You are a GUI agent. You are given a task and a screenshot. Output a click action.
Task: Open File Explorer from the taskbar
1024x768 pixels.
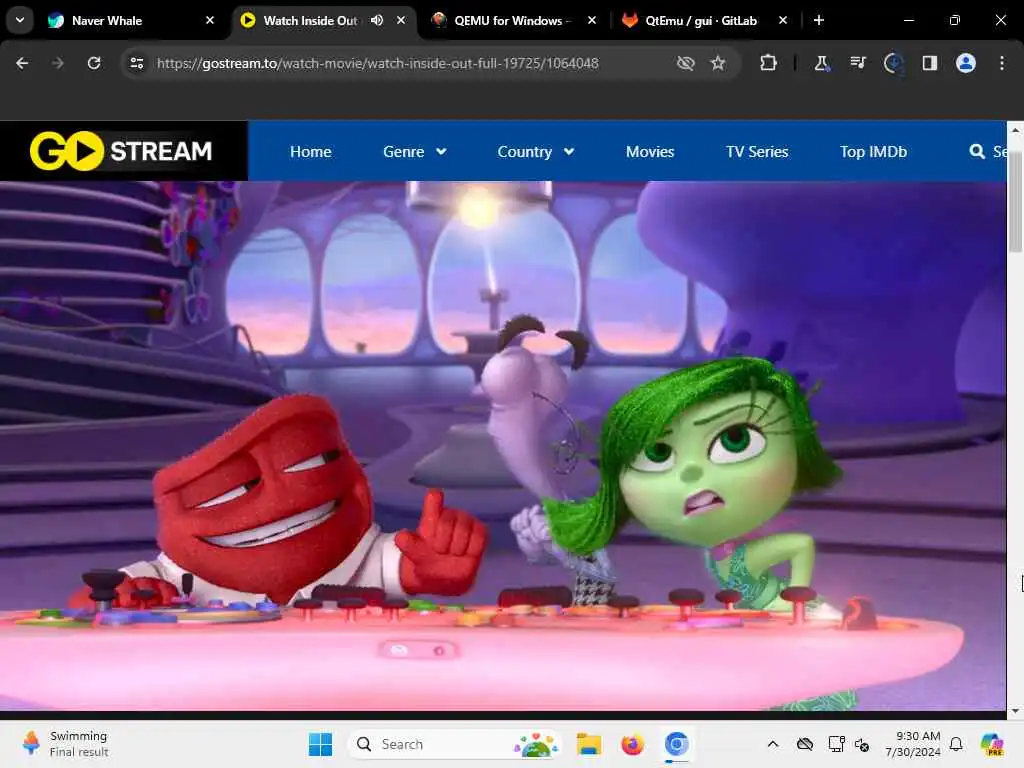pos(588,744)
